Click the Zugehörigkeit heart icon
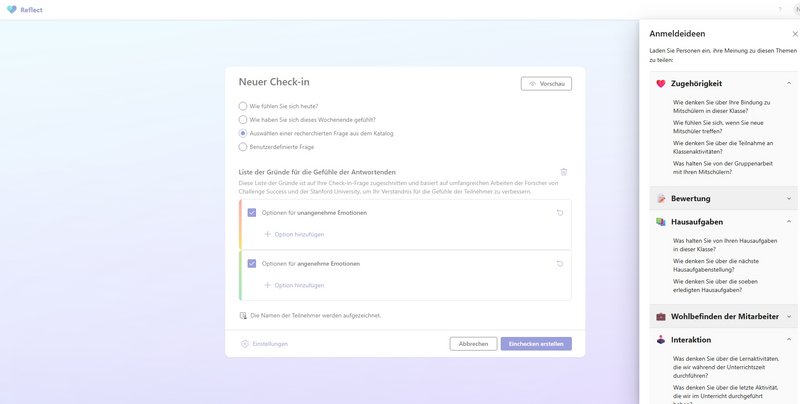Screen dimensions: 800x404 click(x=661, y=84)
